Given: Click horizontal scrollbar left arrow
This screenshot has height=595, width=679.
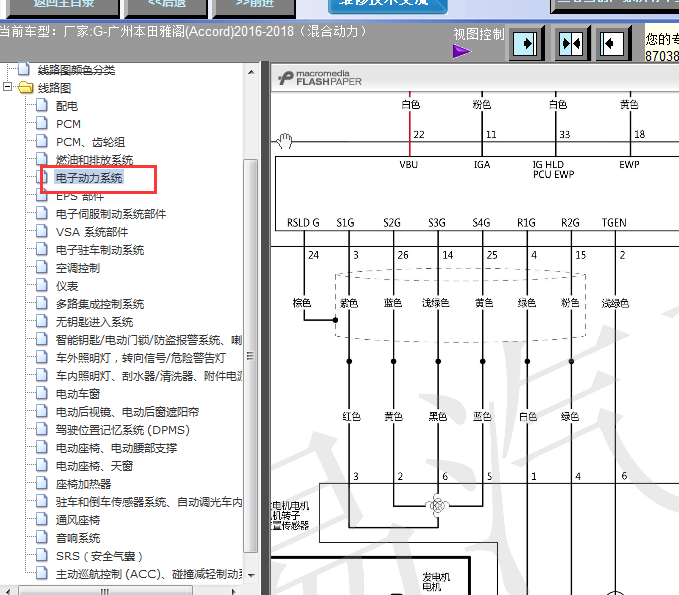Looking at the screenshot, I should (8, 591).
